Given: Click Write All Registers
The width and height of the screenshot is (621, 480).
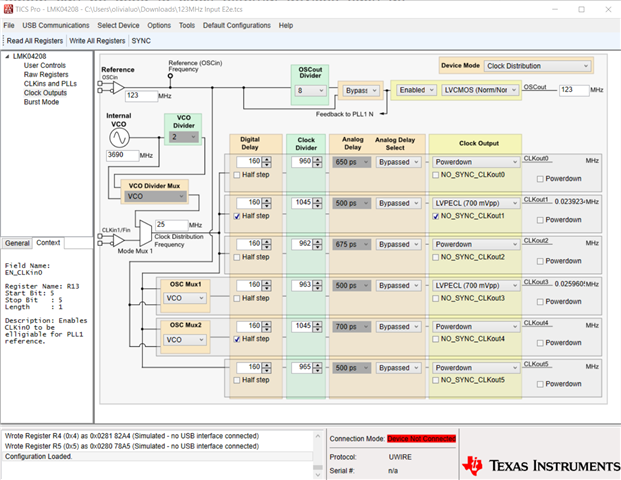Looking at the screenshot, I should point(97,41).
